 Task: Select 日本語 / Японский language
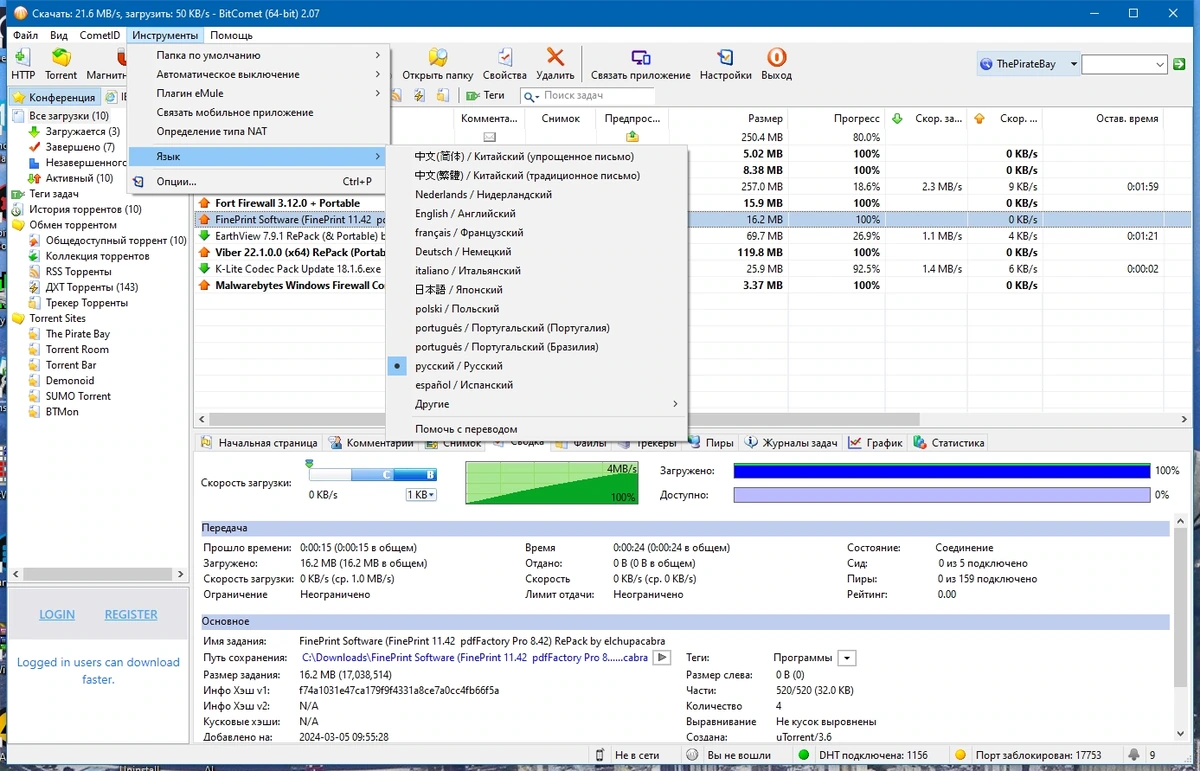[536, 289]
